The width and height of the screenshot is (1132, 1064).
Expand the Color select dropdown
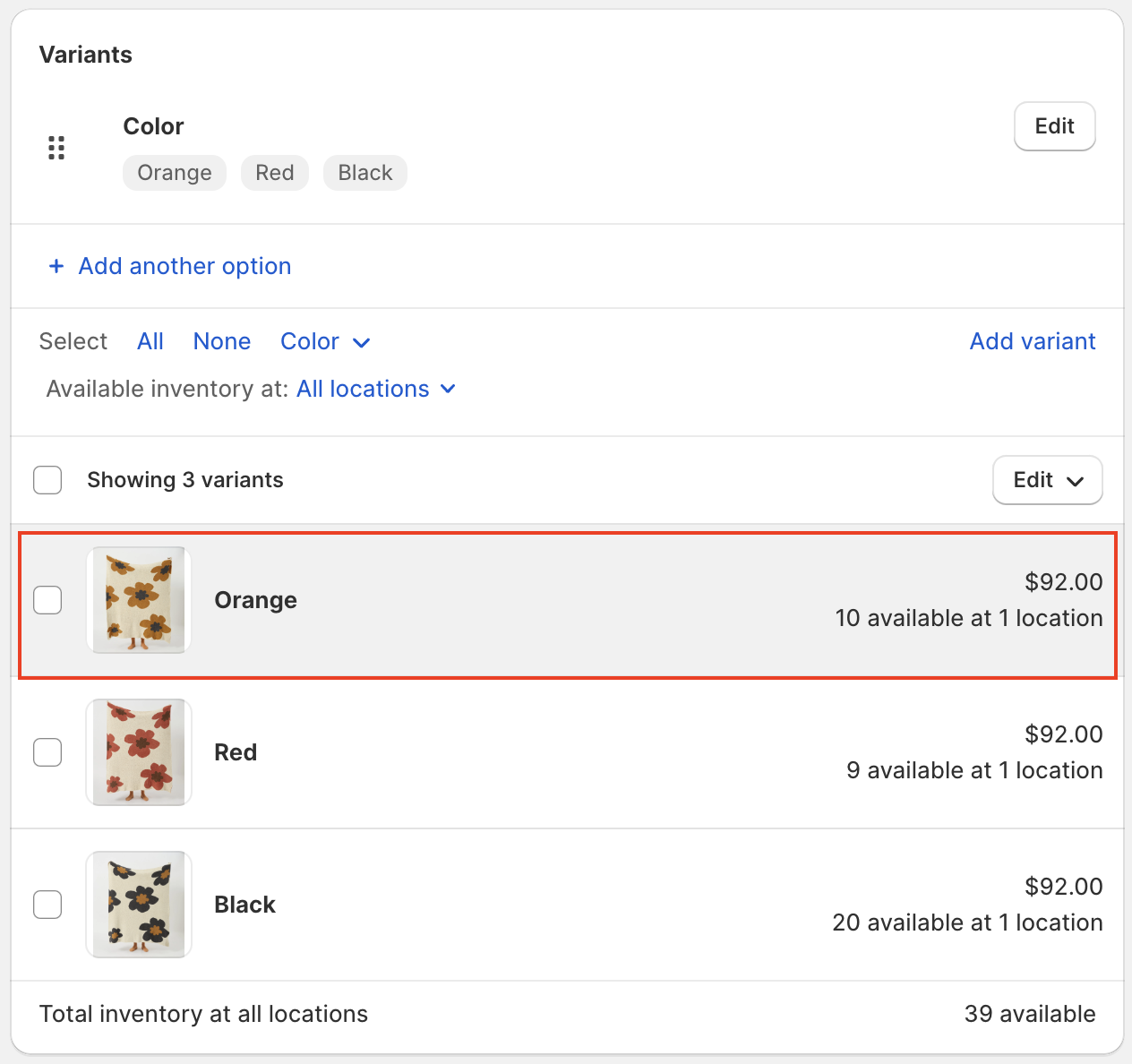(x=325, y=341)
